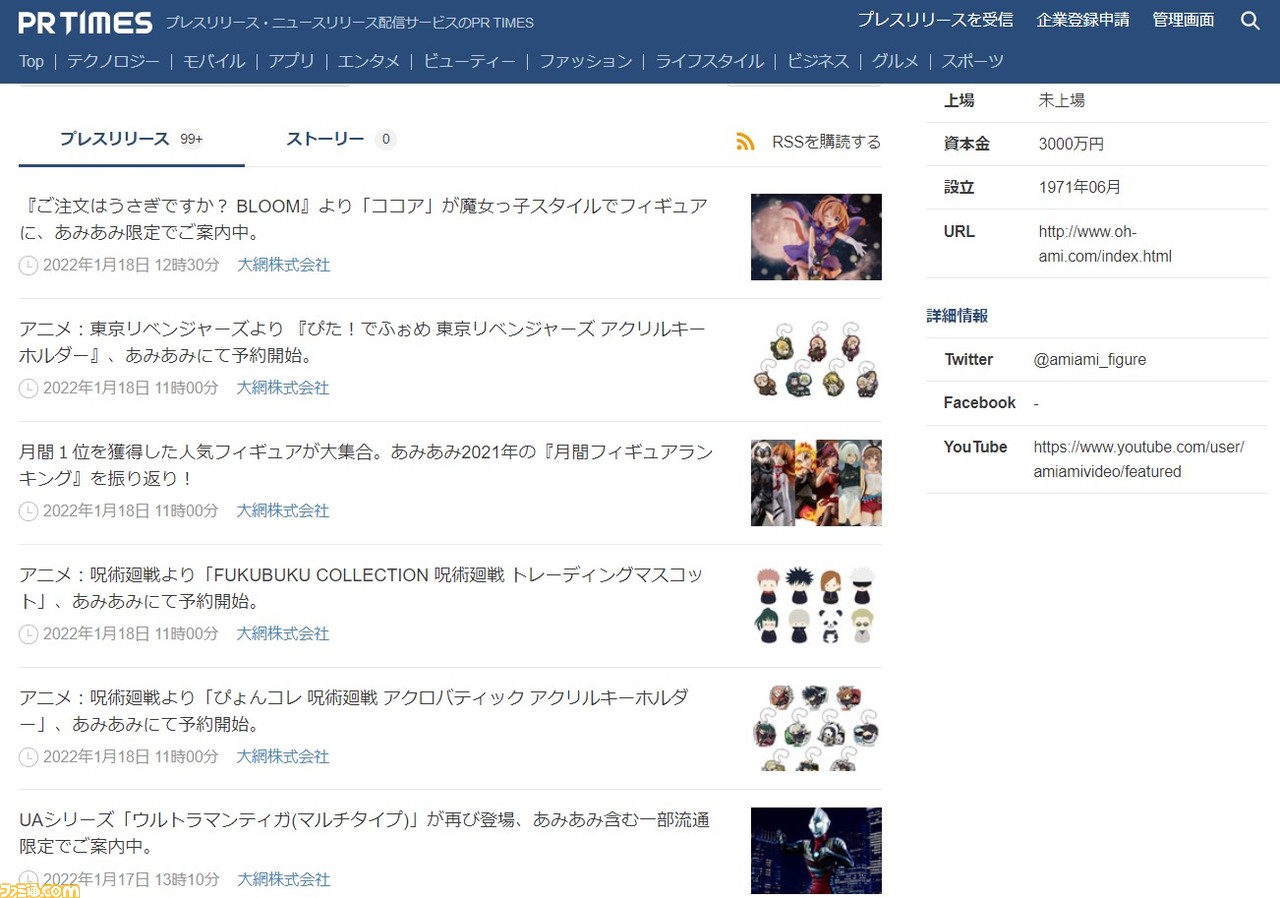Open ぴょんコレ 呪術廻戦 article
Viewport: 1280px width, 898px height.
(x=354, y=711)
